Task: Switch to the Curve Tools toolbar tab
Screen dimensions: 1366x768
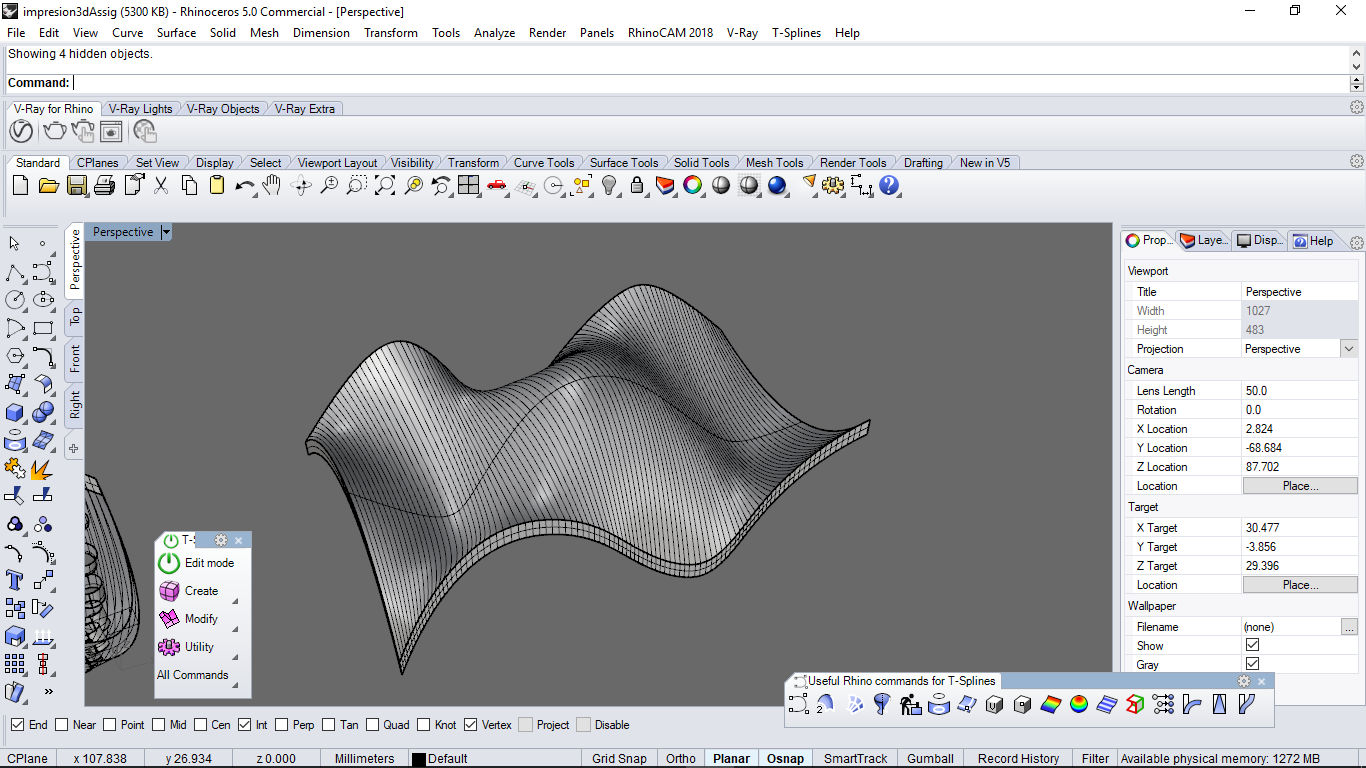Action: click(x=543, y=163)
